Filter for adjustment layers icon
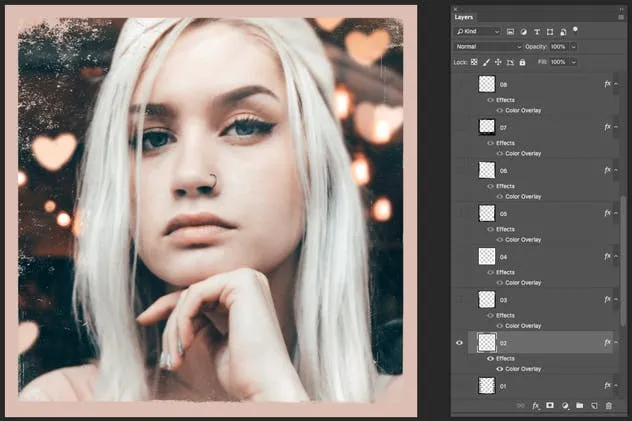Image resolution: width=632 pixels, height=421 pixels. (525, 32)
